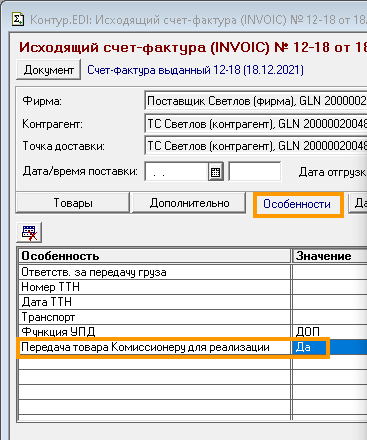Image resolution: width=367 pixels, height=440 pixels.
Task: Switch to the Дополнительно tab
Action: click(x=189, y=203)
